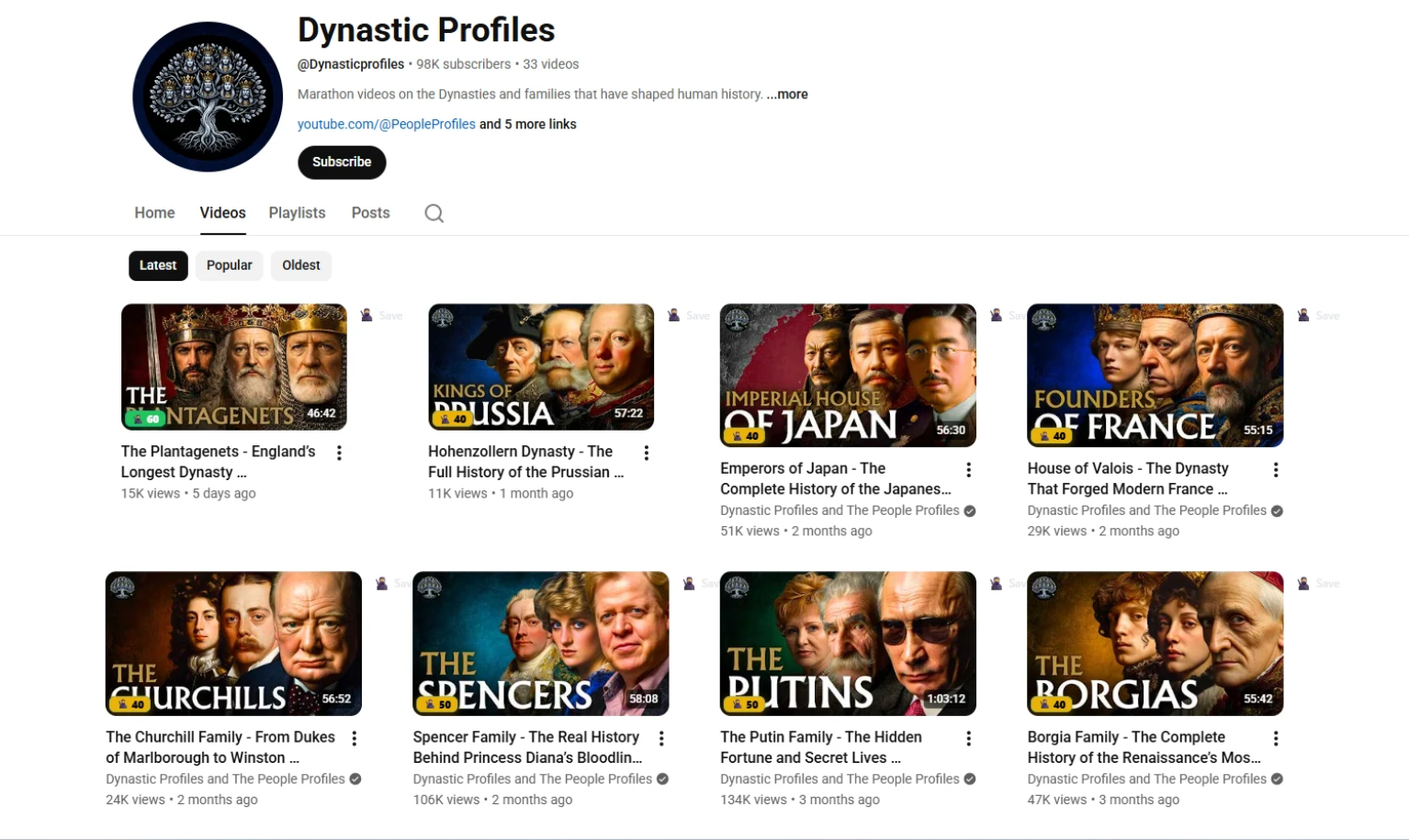This screenshot has height=840, width=1409.
Task: Subscribe to Dynastic Profiles channel
Action: coord(342,162)
